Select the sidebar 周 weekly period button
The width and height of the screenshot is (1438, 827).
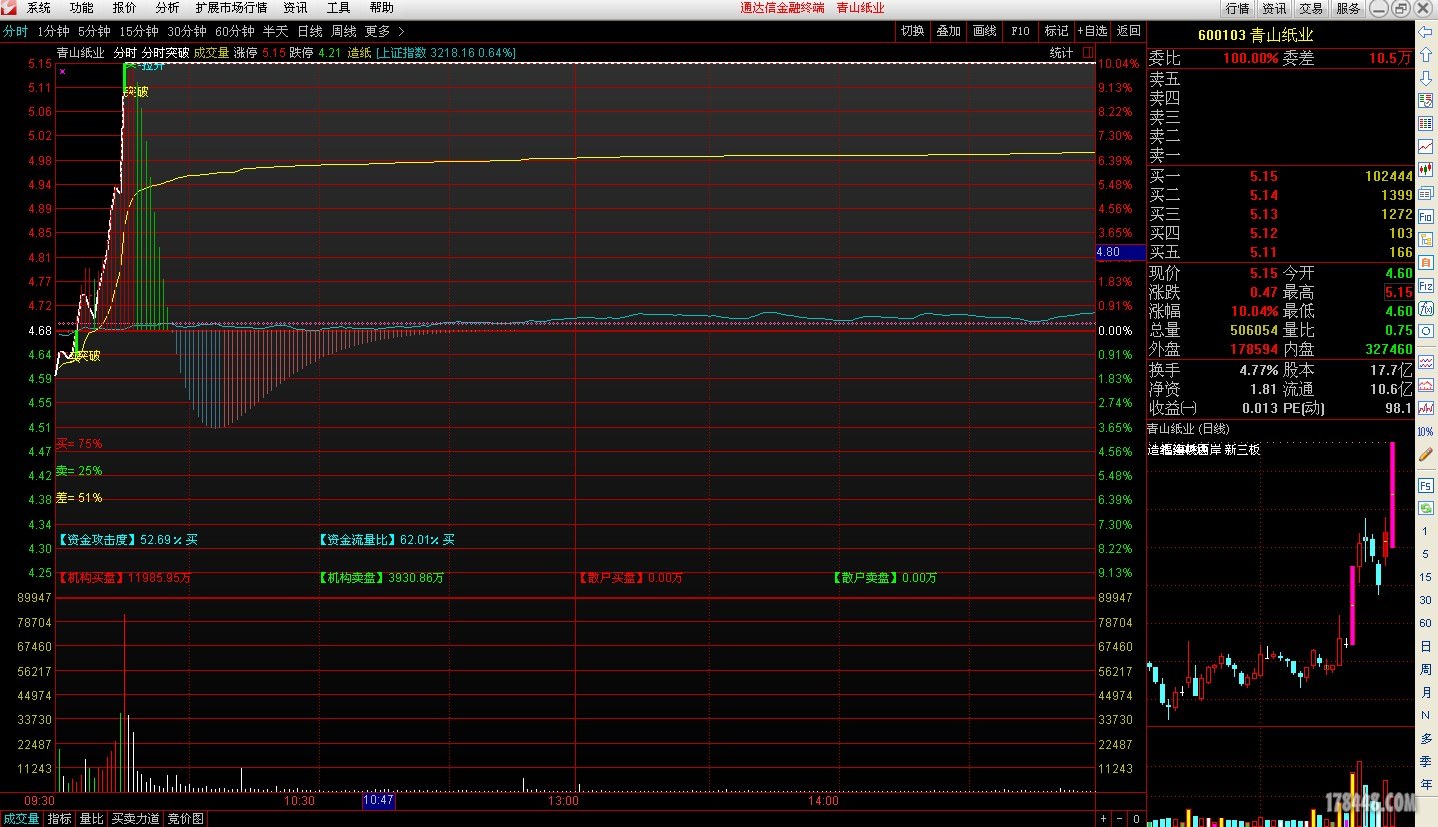tap(1426, 669)
